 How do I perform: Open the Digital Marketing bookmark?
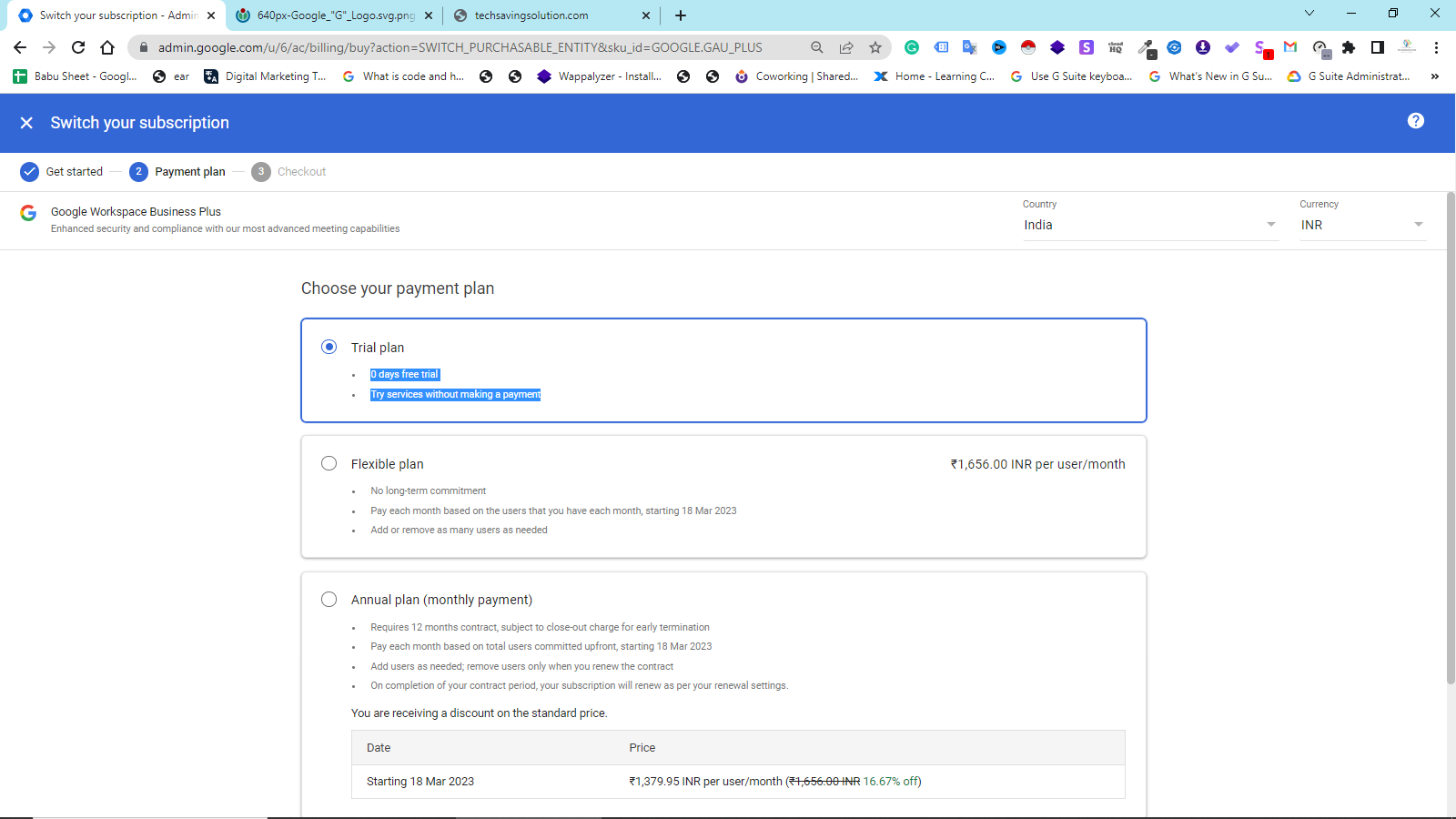265,76
